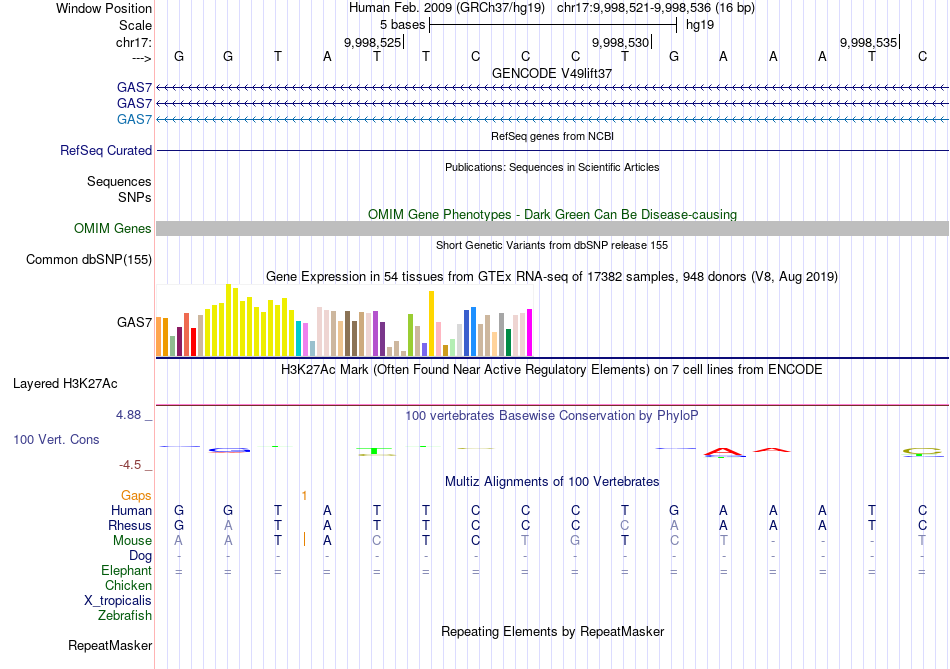Open the GENCODE V49lift37 track title
Image resolution: width=950 pixels, height=669 pixels.
tap(552, 73)
